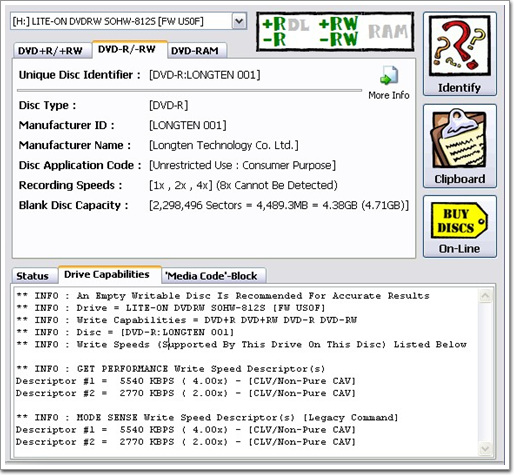Click the Manufacturer ID value [LONGTEN 001]
514x475 pixels.
pos(188,125)
